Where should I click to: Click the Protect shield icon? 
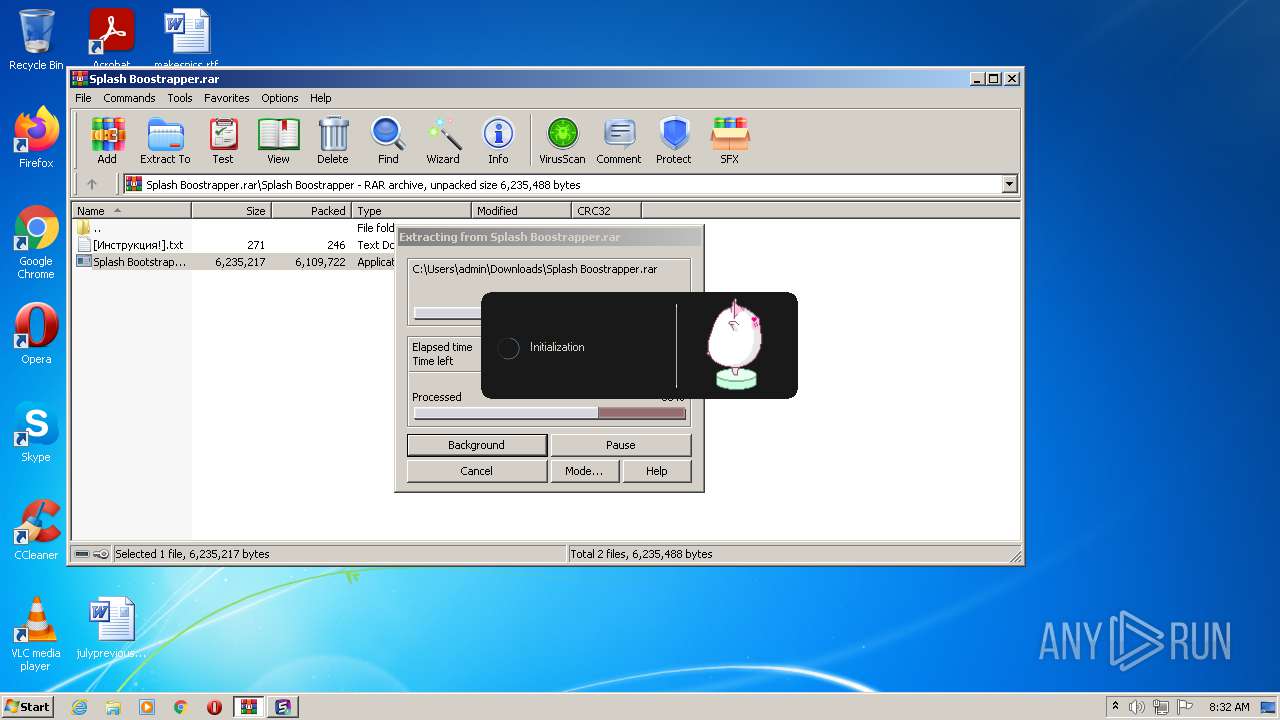(x=674, y=140)
